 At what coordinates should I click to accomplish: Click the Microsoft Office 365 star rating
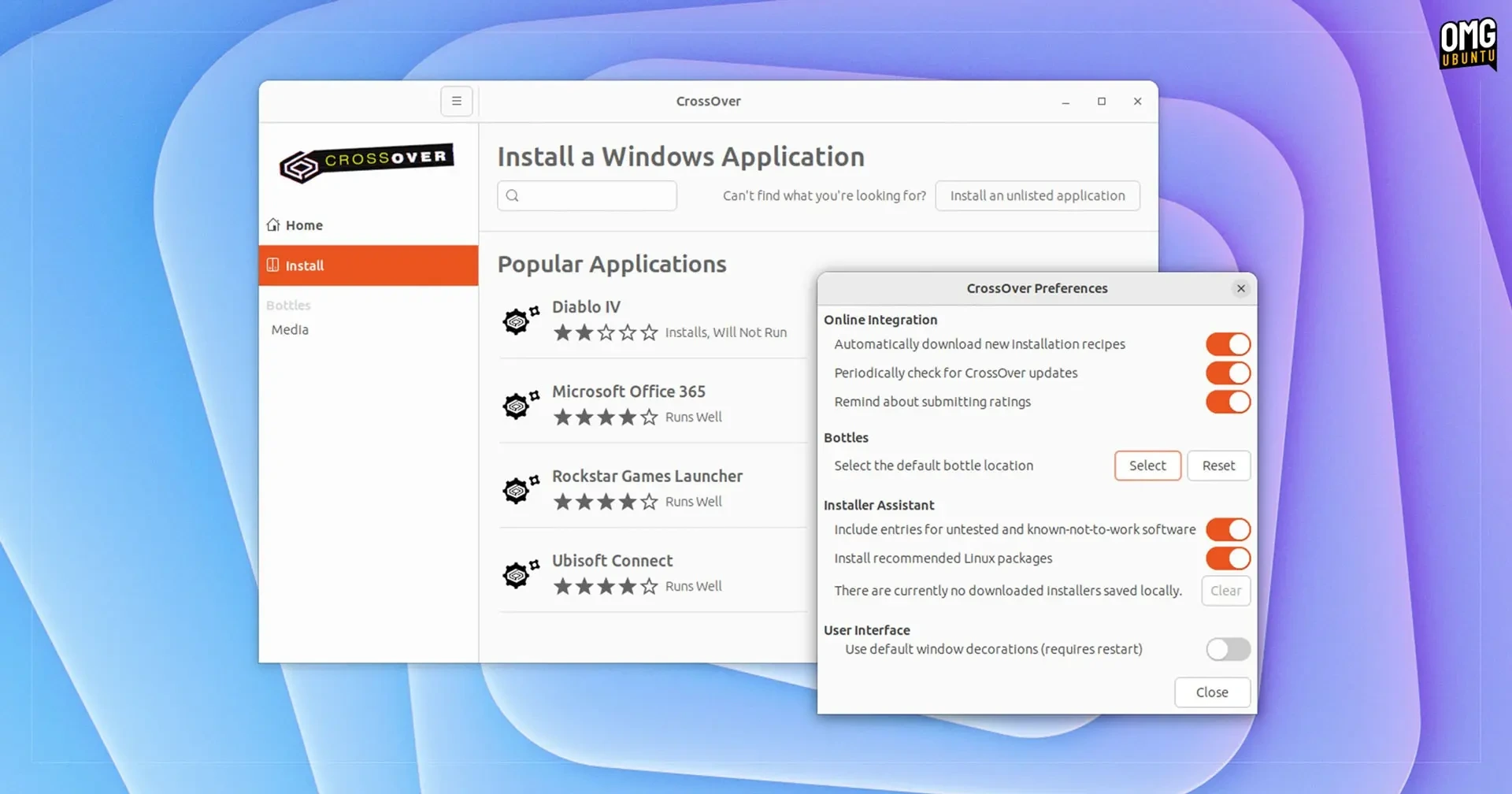(x=606, y=417)
